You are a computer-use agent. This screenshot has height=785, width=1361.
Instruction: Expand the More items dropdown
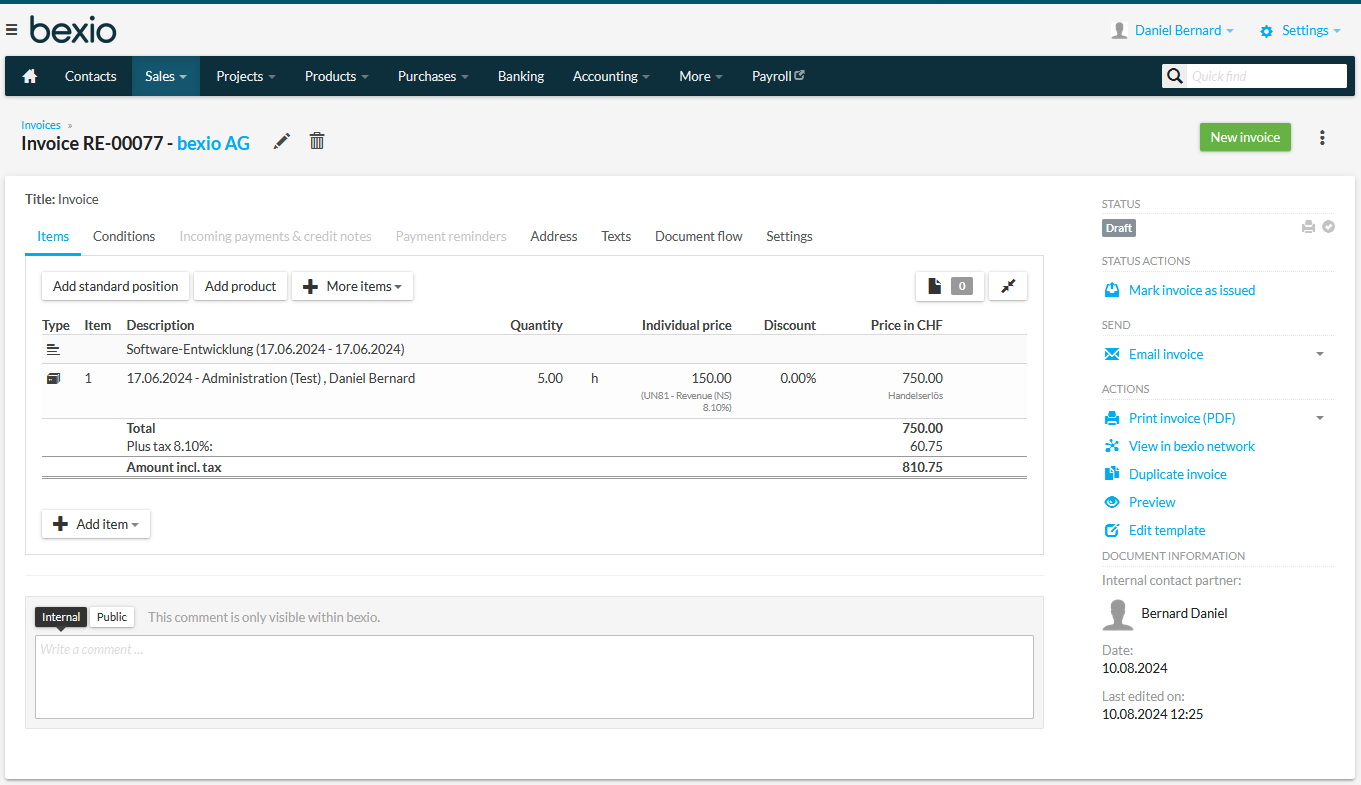(352, 286)
